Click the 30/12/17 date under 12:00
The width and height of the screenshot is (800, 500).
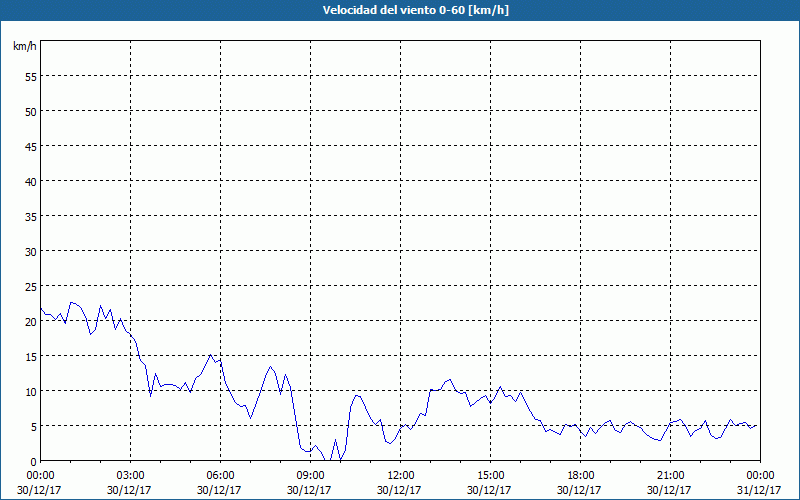coord(399,490)
